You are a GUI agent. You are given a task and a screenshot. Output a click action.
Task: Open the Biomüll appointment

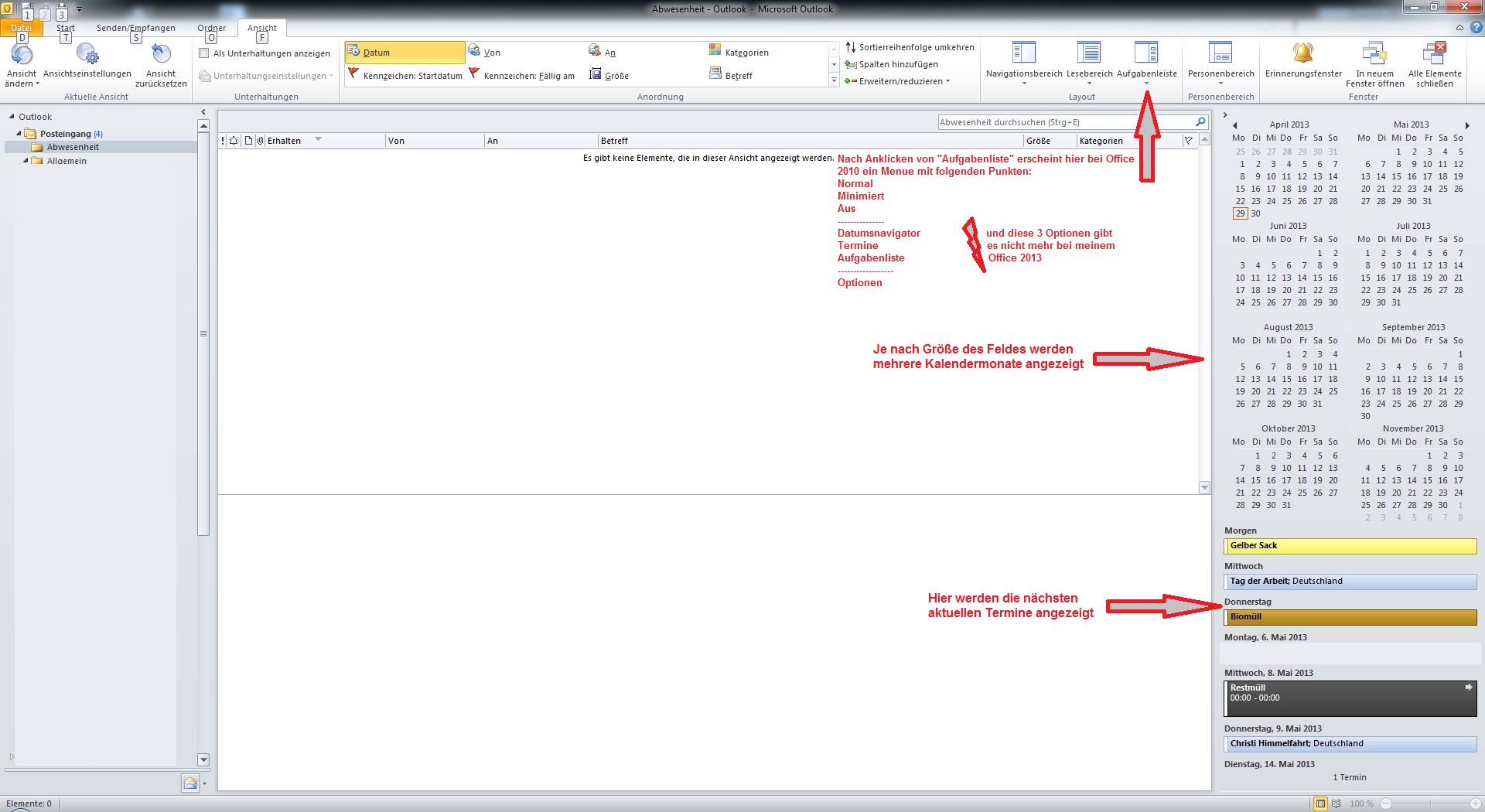pyautogui.click(x=1350, y=617)
